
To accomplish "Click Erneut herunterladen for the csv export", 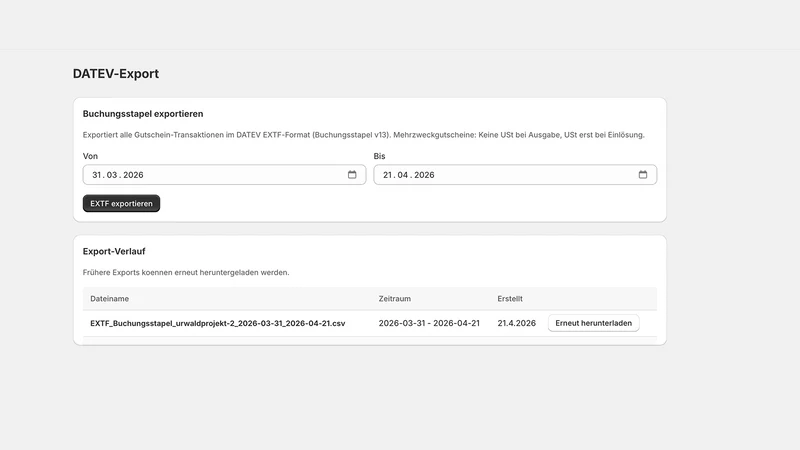I will point(593,323).
